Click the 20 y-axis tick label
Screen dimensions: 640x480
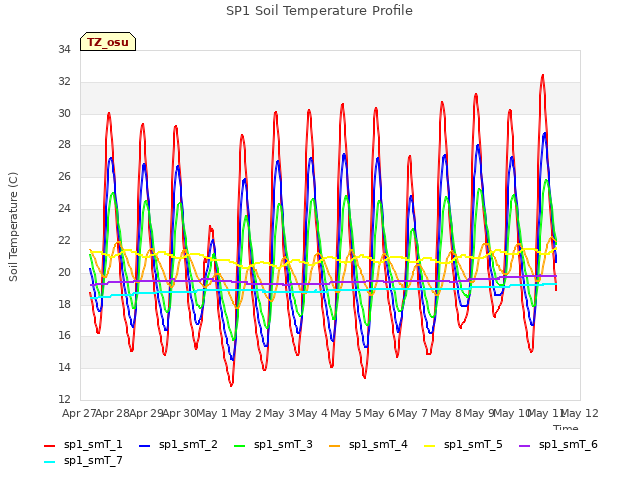(64, 272)
